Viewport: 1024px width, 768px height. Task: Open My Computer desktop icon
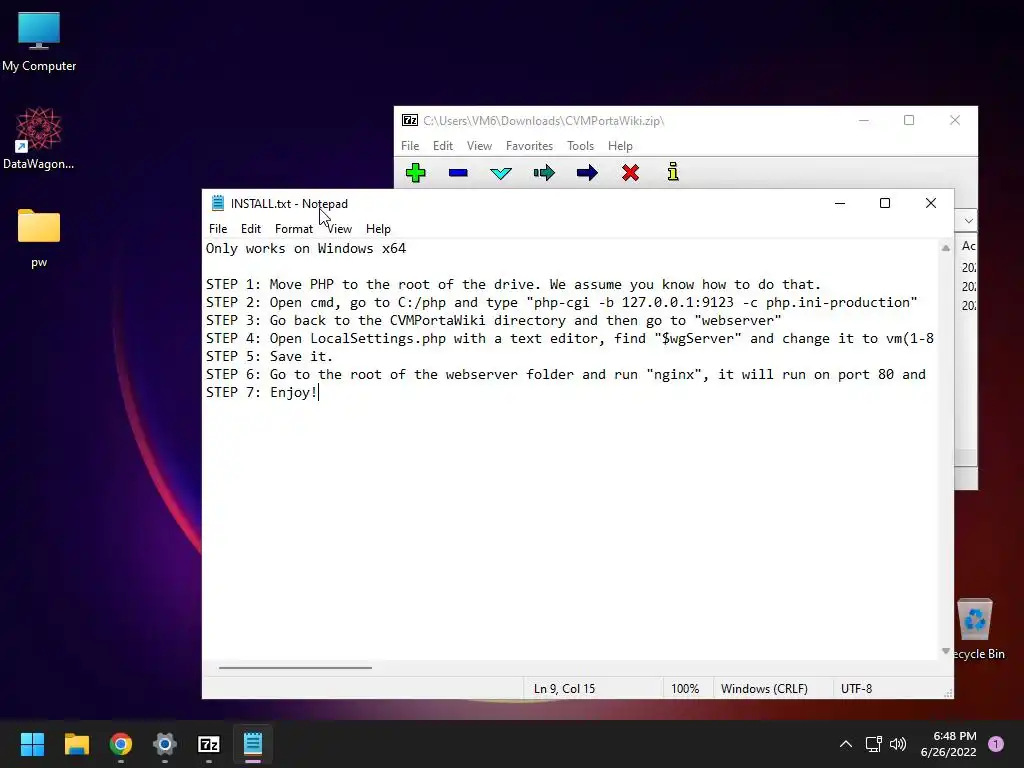click(x=39, y=42)
